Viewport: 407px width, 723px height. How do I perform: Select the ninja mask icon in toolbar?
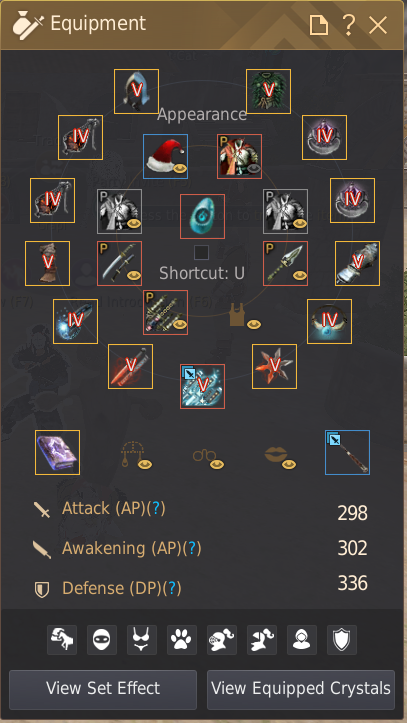102,640
